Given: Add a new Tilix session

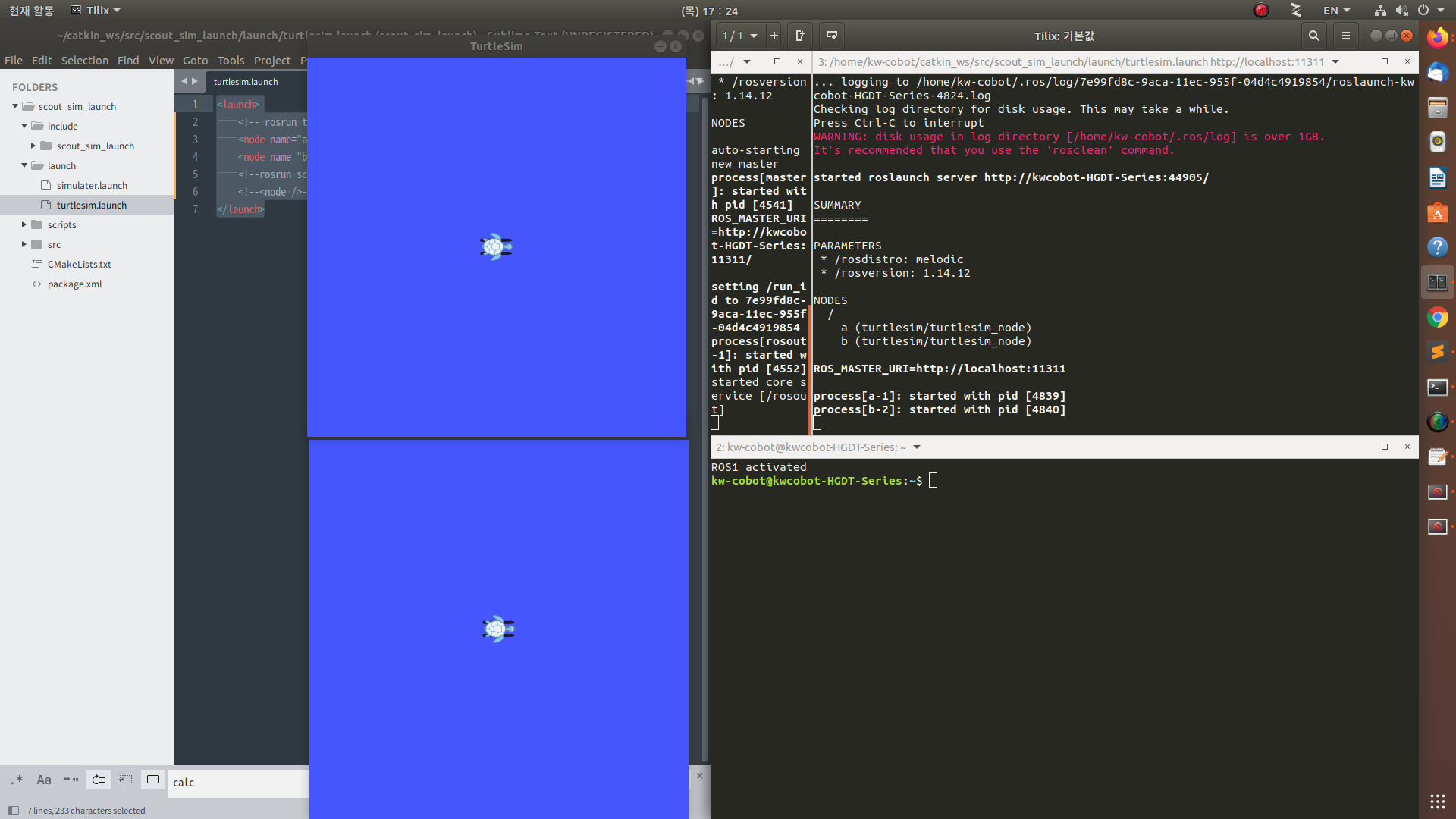Looking at the screenshot, I should 773,36.
